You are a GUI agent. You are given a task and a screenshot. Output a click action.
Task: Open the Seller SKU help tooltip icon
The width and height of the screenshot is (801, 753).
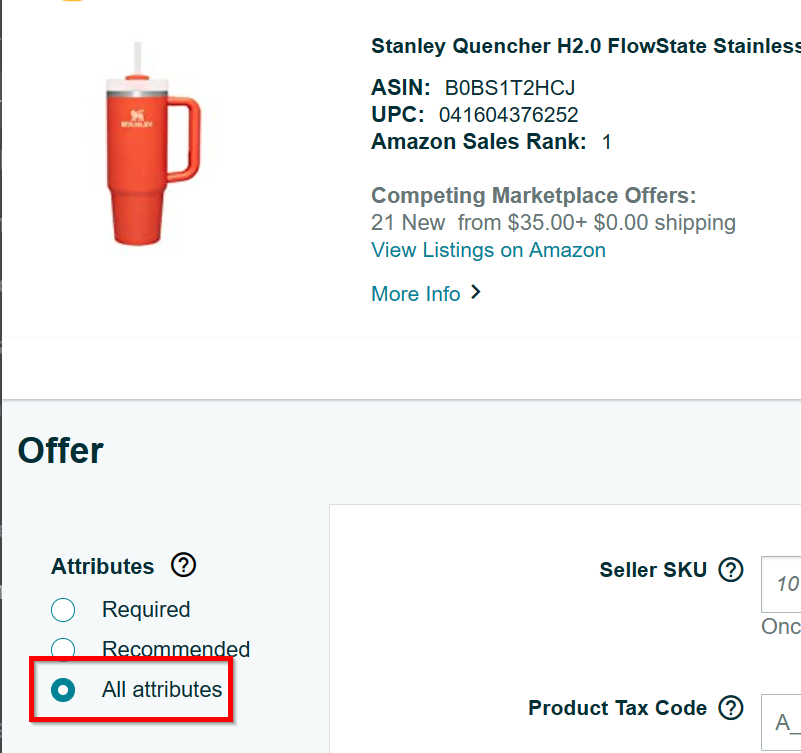click(x=732, y=570)
